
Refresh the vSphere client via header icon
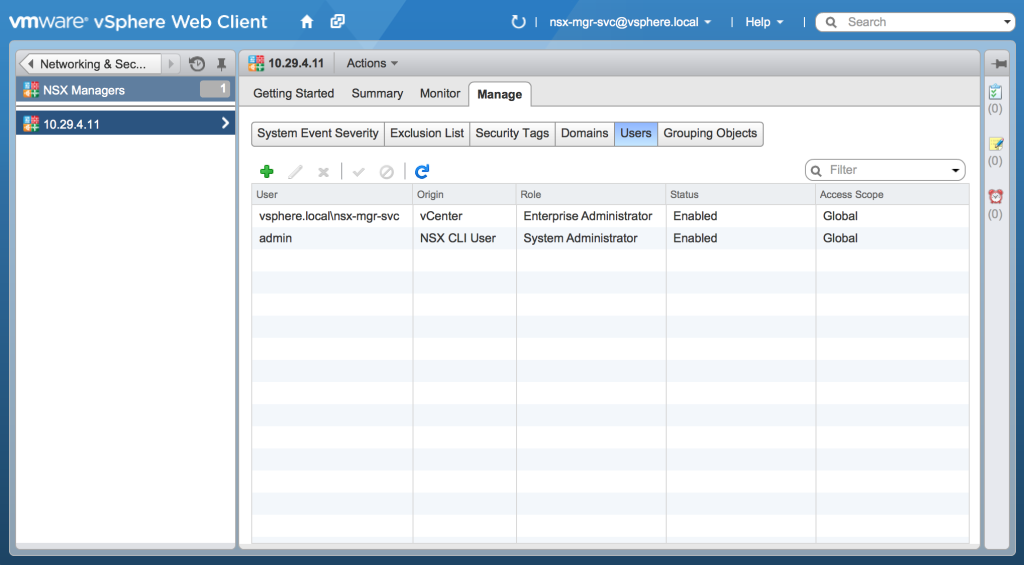coord(519,22)
